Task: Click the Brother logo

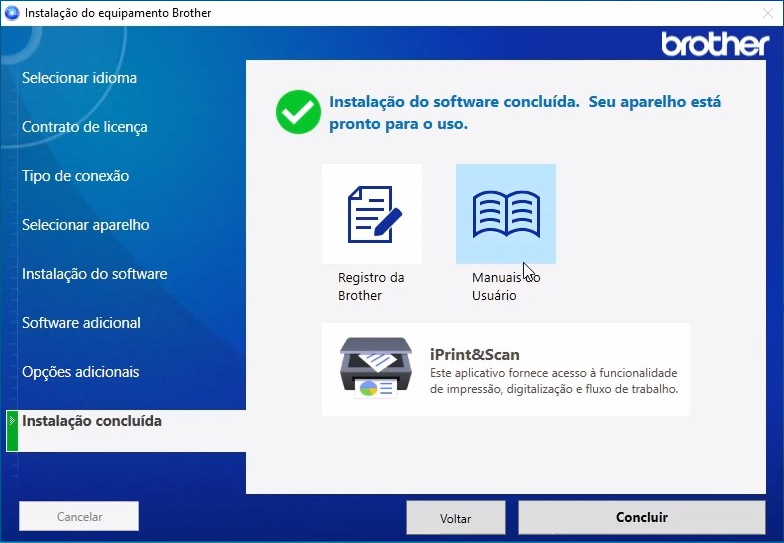Action: tap(715, 44)
